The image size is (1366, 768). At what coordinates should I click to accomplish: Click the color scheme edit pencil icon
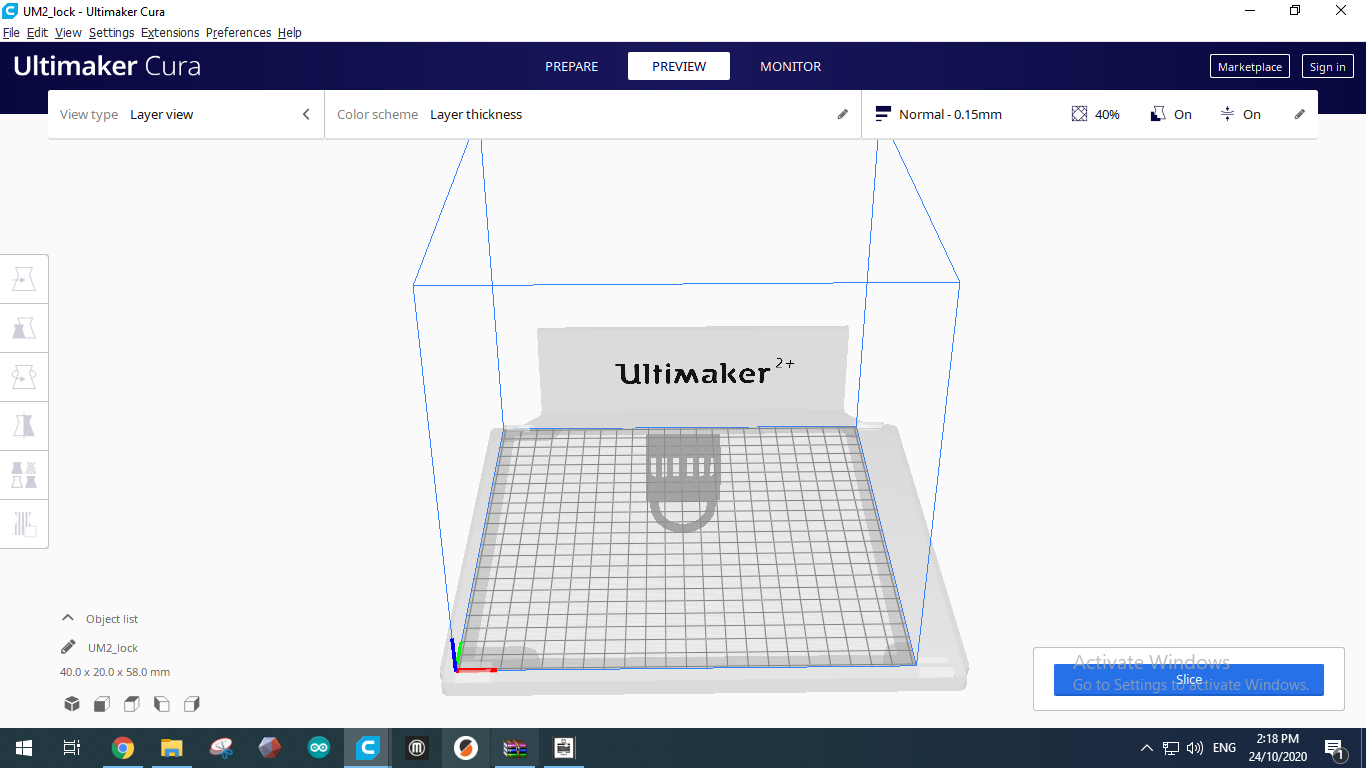pos(843,114)
